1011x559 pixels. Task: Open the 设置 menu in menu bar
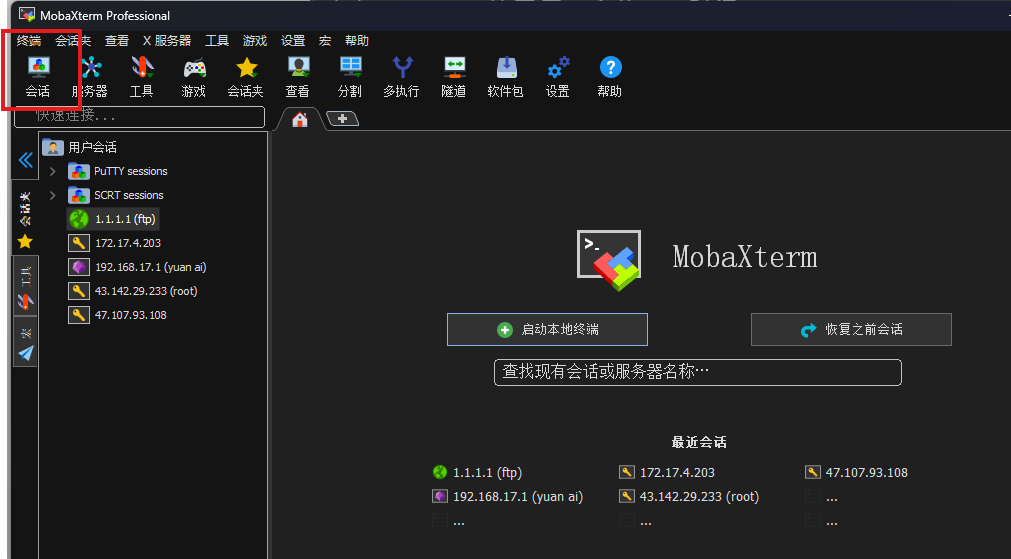point(293,41)
